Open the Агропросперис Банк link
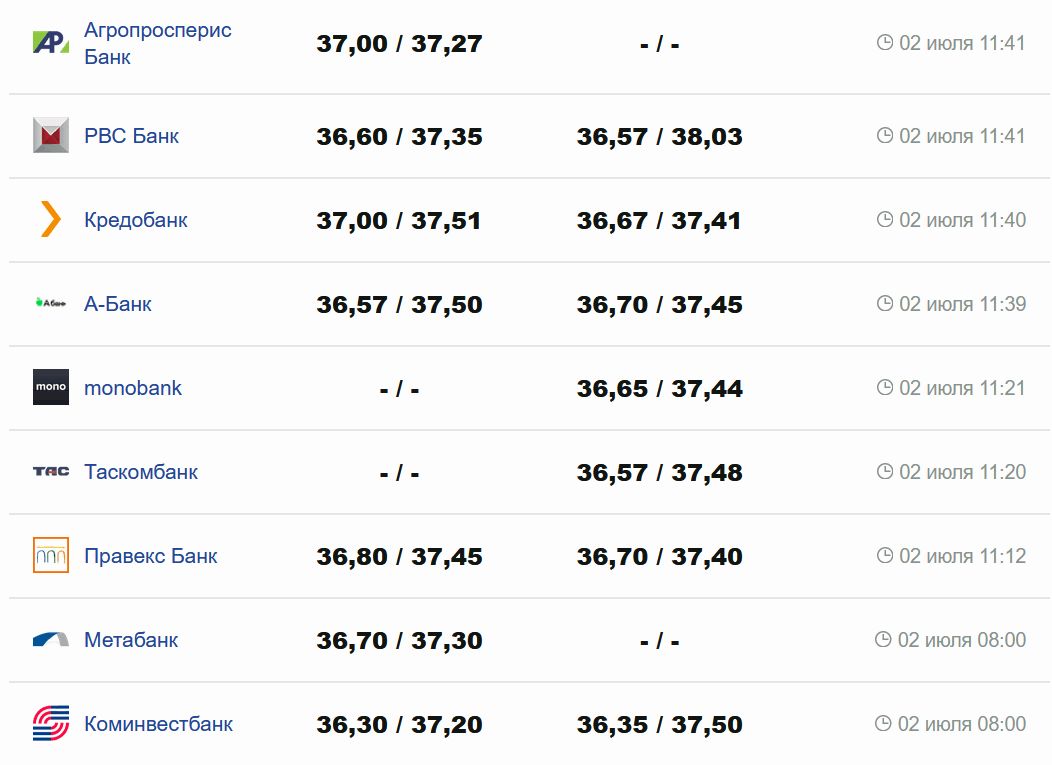Image resolution: width=1052 pixels, height=765 pixels. (x=157, y=43)
